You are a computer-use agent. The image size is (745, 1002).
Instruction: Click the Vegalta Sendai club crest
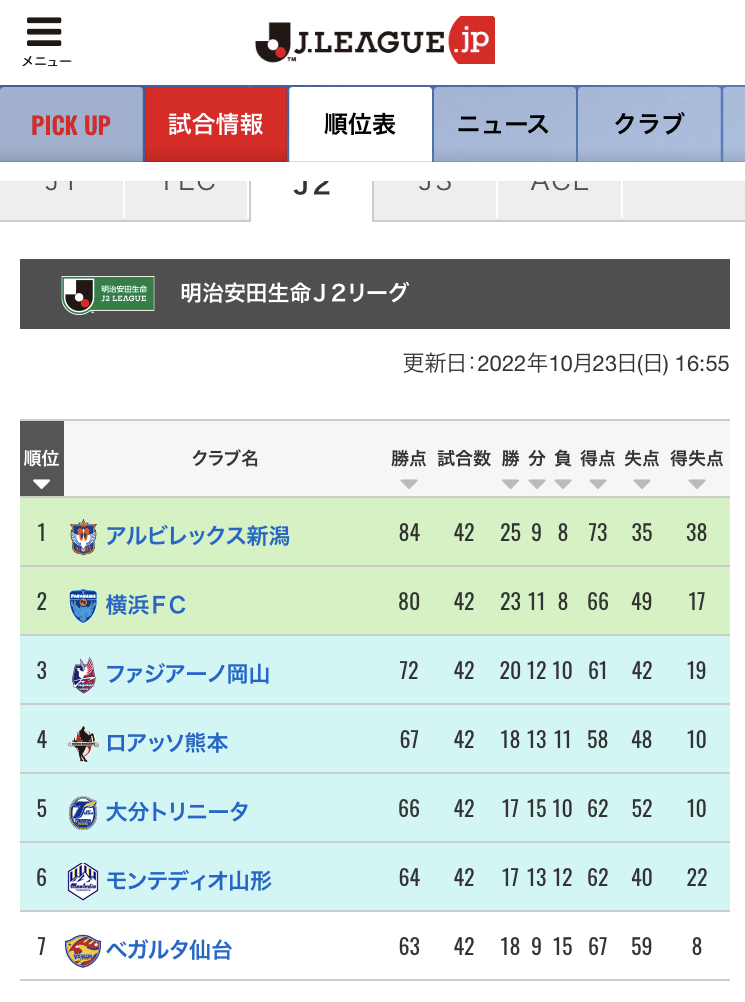83,950
